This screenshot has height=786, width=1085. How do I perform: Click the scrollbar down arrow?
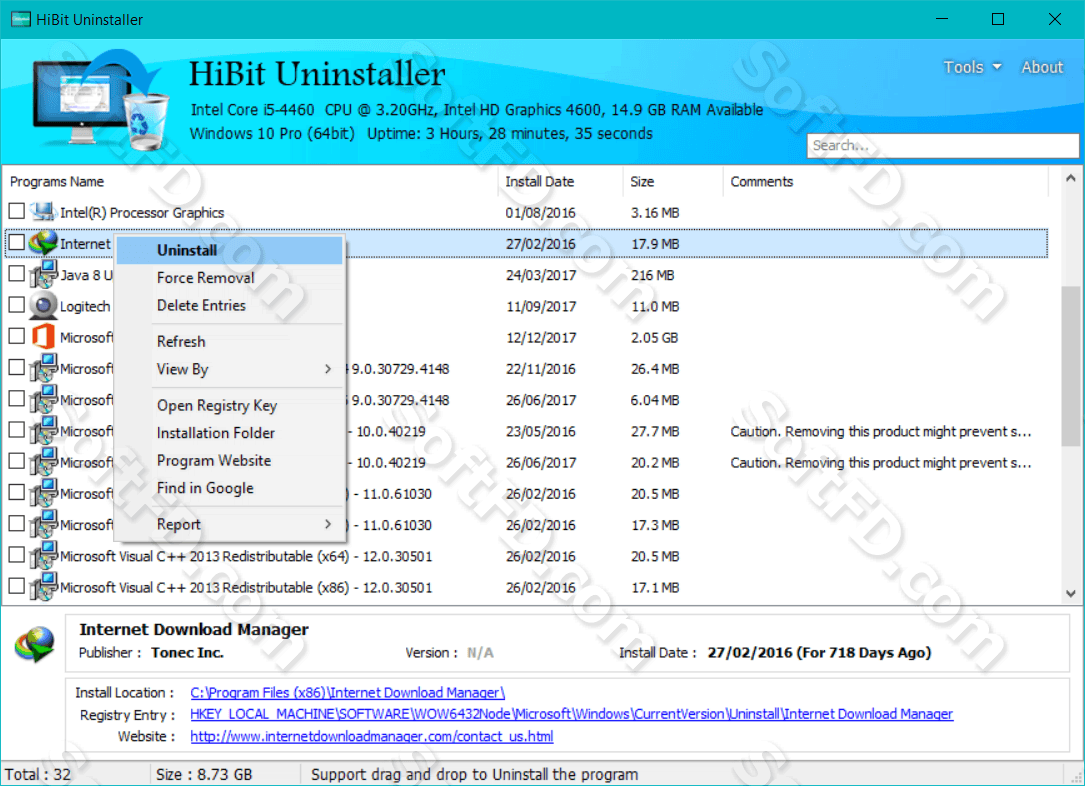[x=1070, y=593]
